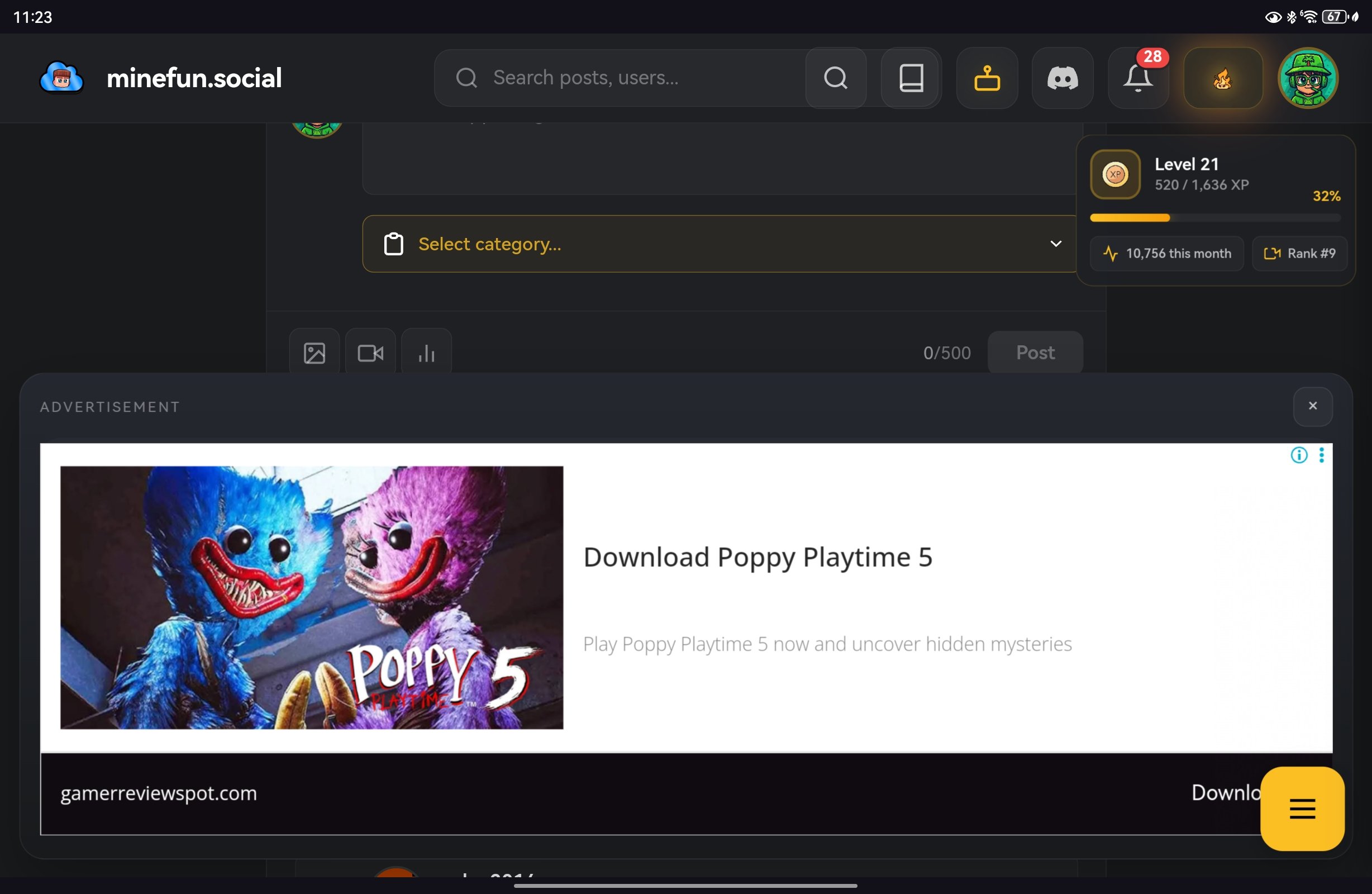Image resolution: width=1372 pixels, height=894 pixels.
Task: Open the ad options three-dot menu
Action: point(1321,455)
